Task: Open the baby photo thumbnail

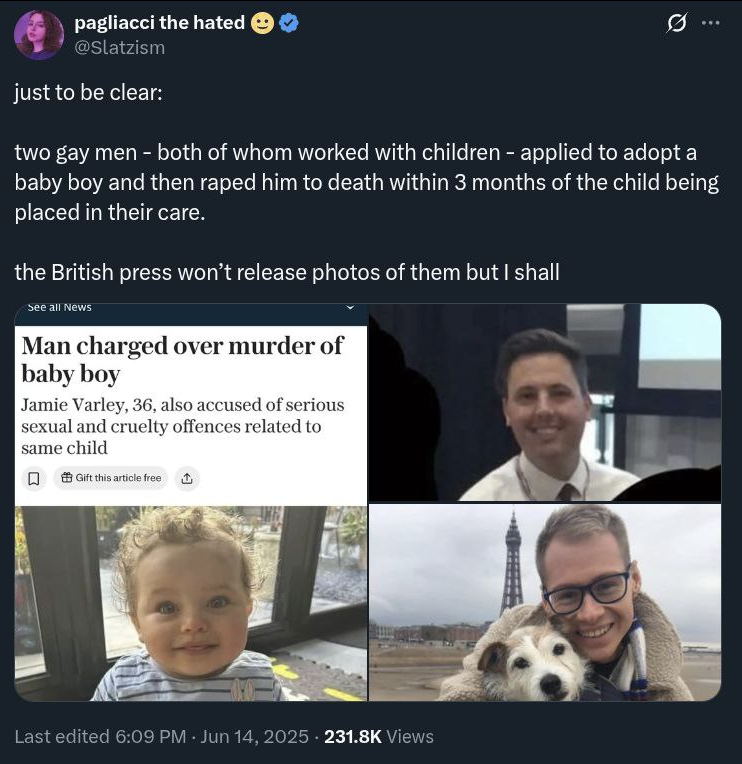Action: (191, 602)
